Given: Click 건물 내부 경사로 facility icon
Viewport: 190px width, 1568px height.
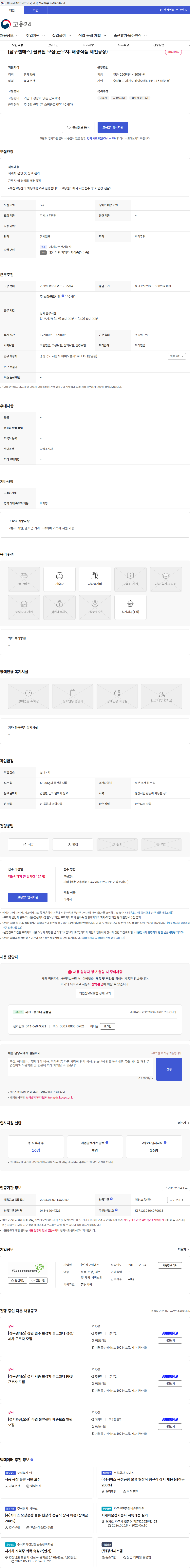Looking at the screenshot, I should [x=161, y=696].
